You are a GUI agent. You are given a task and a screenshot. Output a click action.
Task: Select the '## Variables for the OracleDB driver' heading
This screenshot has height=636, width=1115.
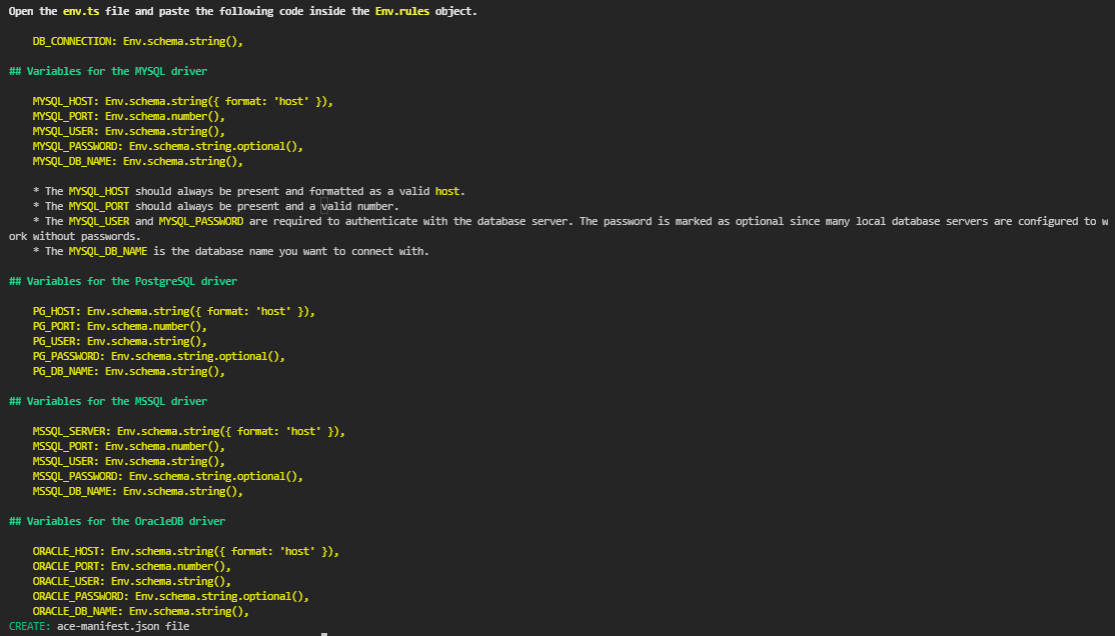point(117,521)
